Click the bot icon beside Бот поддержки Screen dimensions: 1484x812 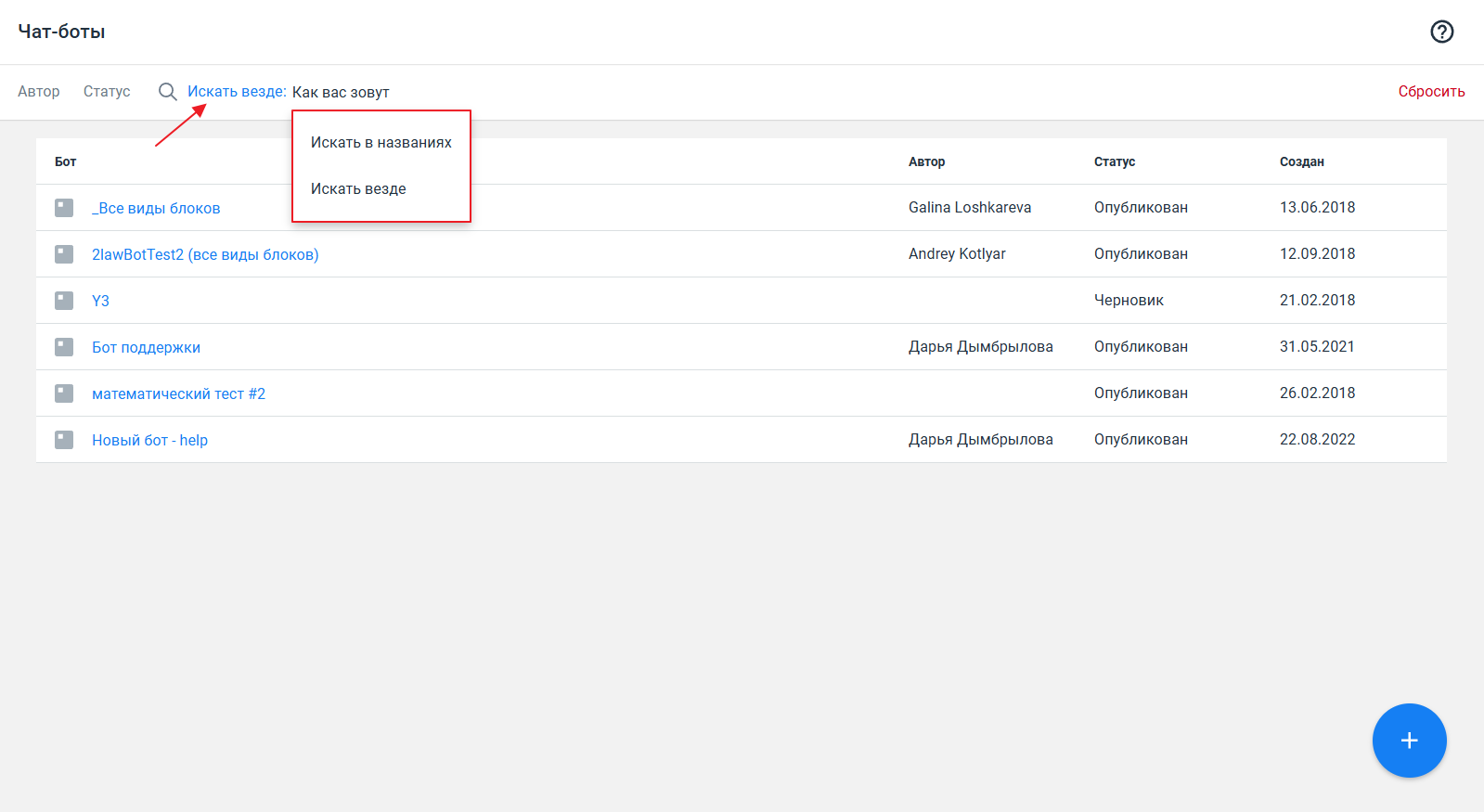click(x=64, y=347)
